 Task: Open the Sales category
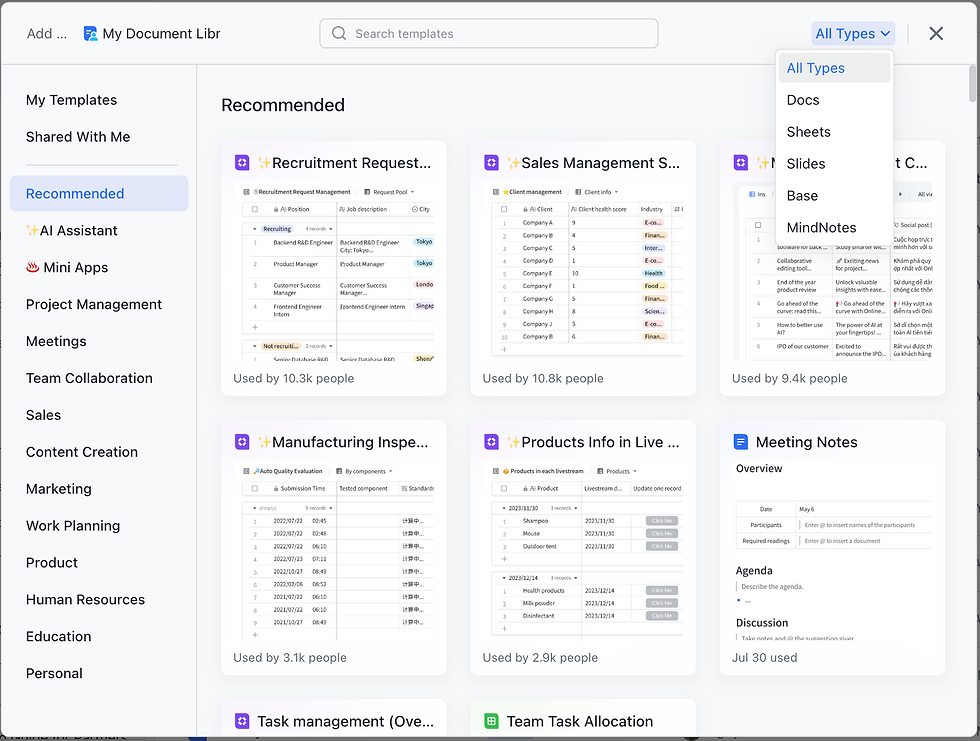[99, 415]
